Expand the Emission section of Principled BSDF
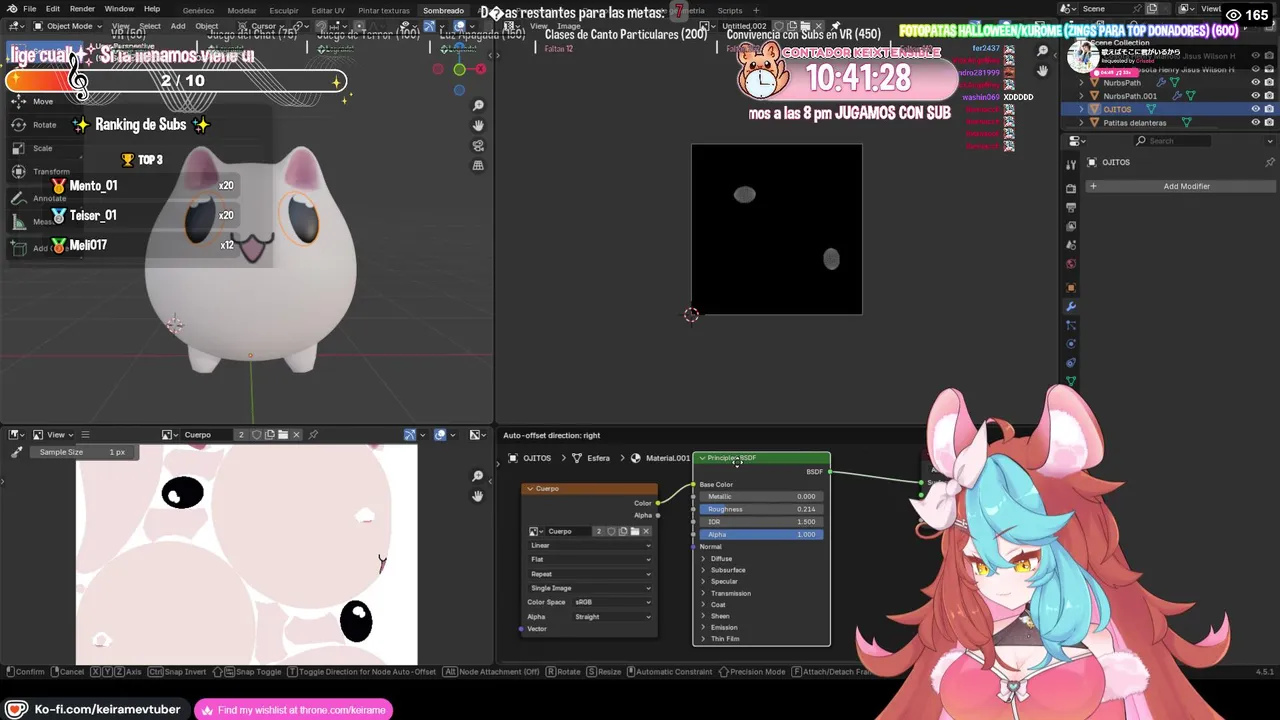 point(703,627)
